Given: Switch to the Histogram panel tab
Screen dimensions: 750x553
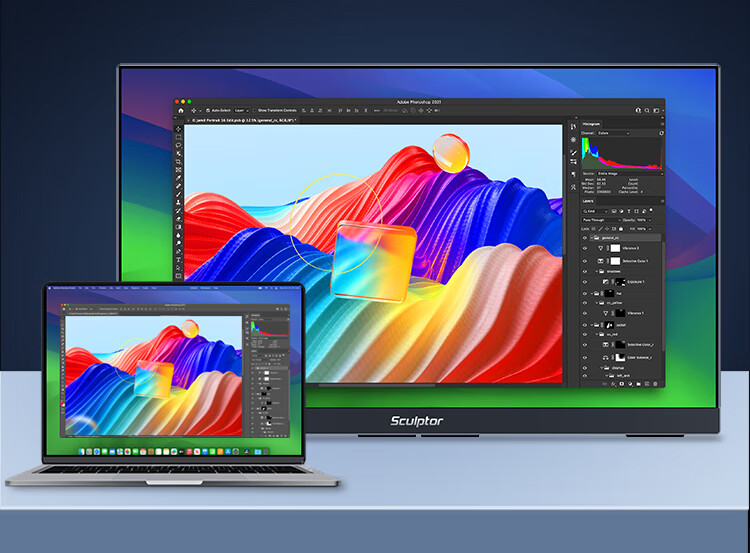Looking at the screenshot, I should [x=592, y=124].
